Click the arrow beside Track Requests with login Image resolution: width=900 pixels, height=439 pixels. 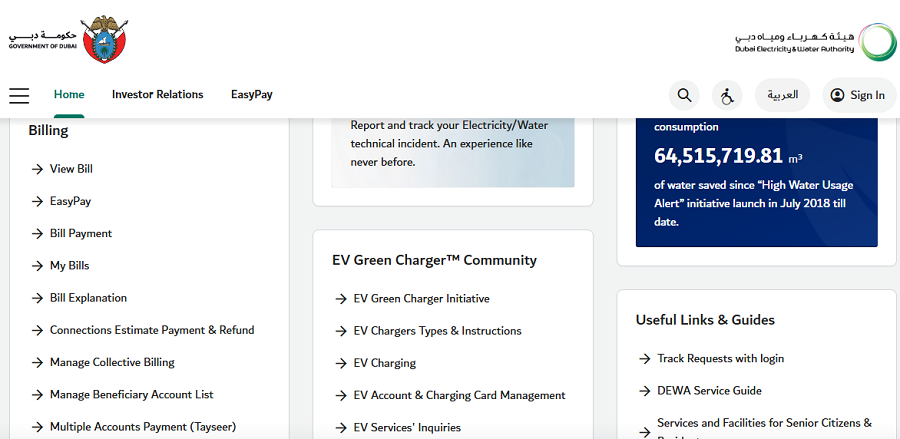(645, 359)
